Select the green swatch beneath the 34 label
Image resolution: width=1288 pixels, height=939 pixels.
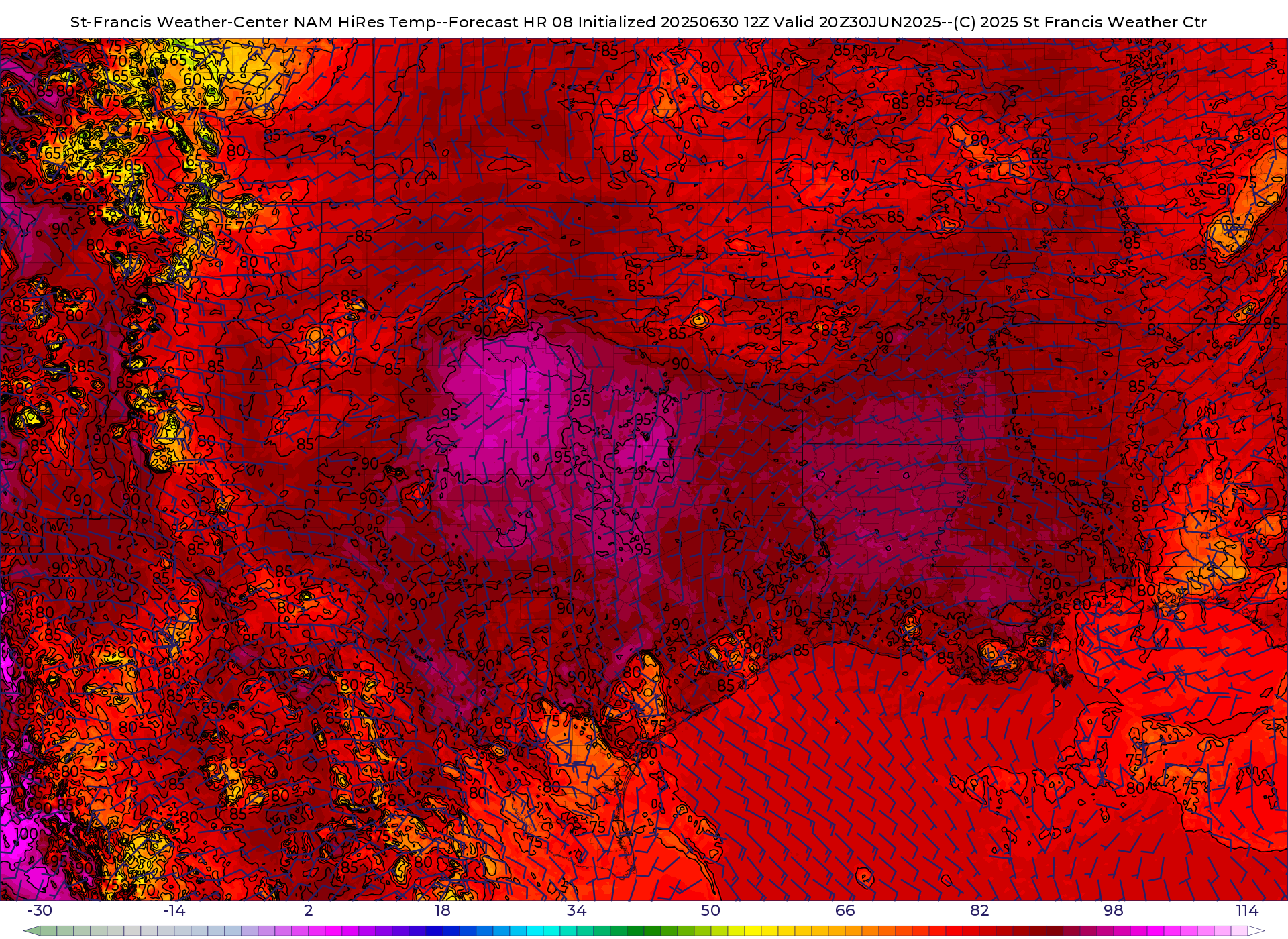[585, 931]
